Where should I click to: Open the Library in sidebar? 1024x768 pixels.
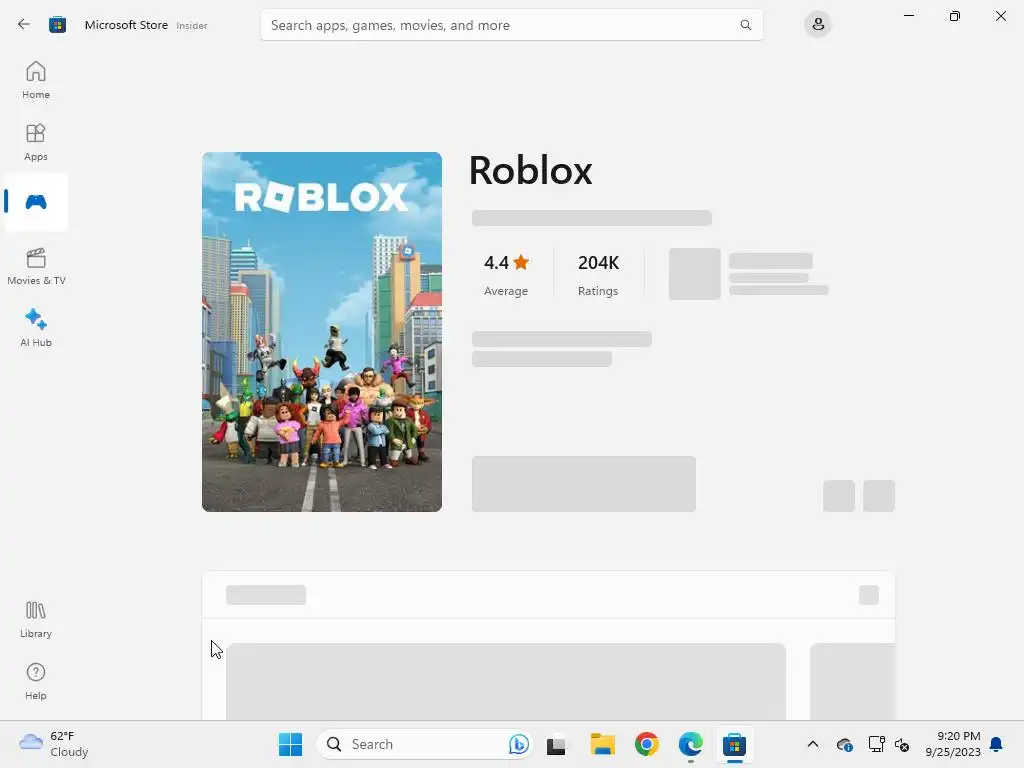coord(36,619)
